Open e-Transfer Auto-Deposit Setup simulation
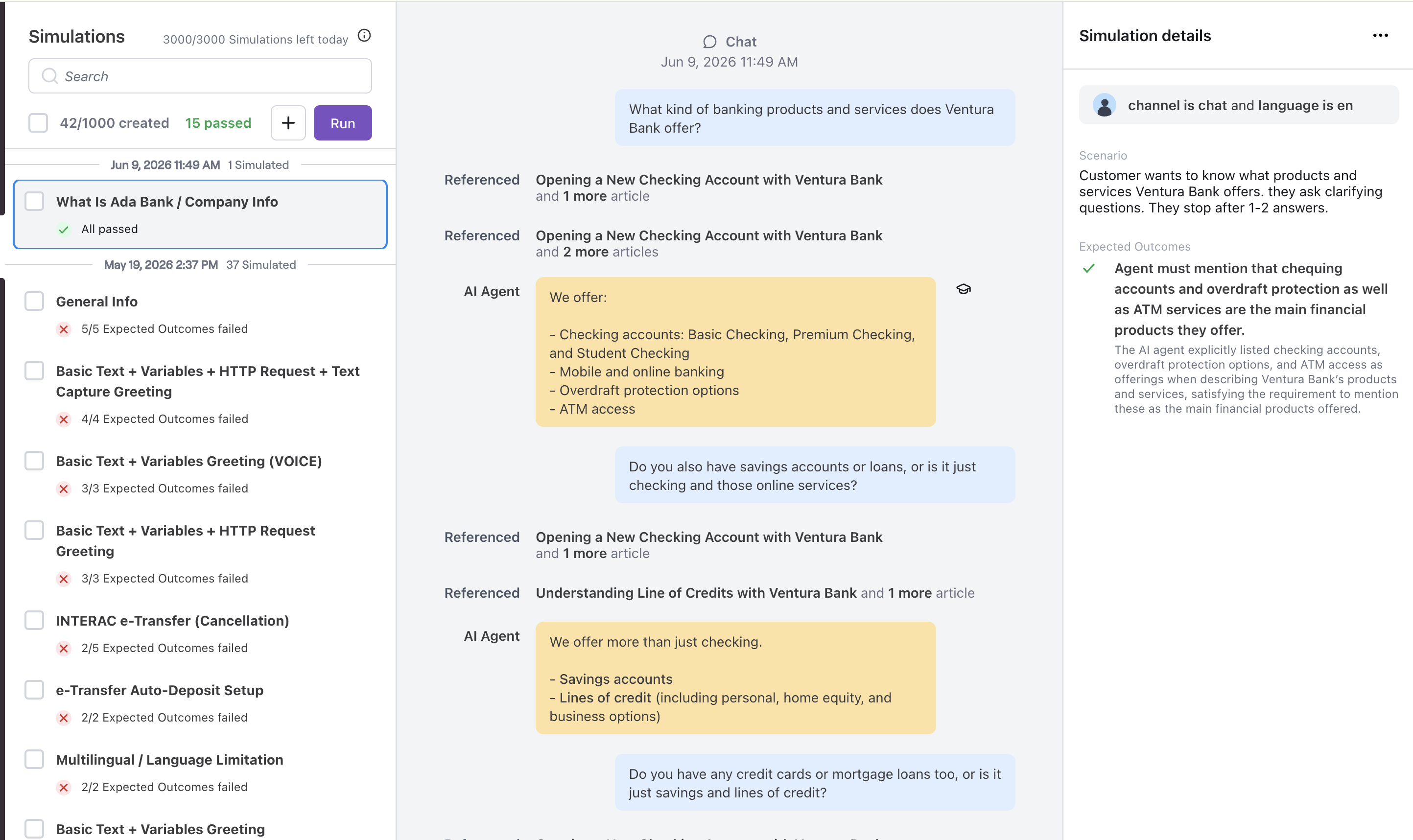Image resolution: width=1413 pixels, height=840 pixels. tap(160, 691)
